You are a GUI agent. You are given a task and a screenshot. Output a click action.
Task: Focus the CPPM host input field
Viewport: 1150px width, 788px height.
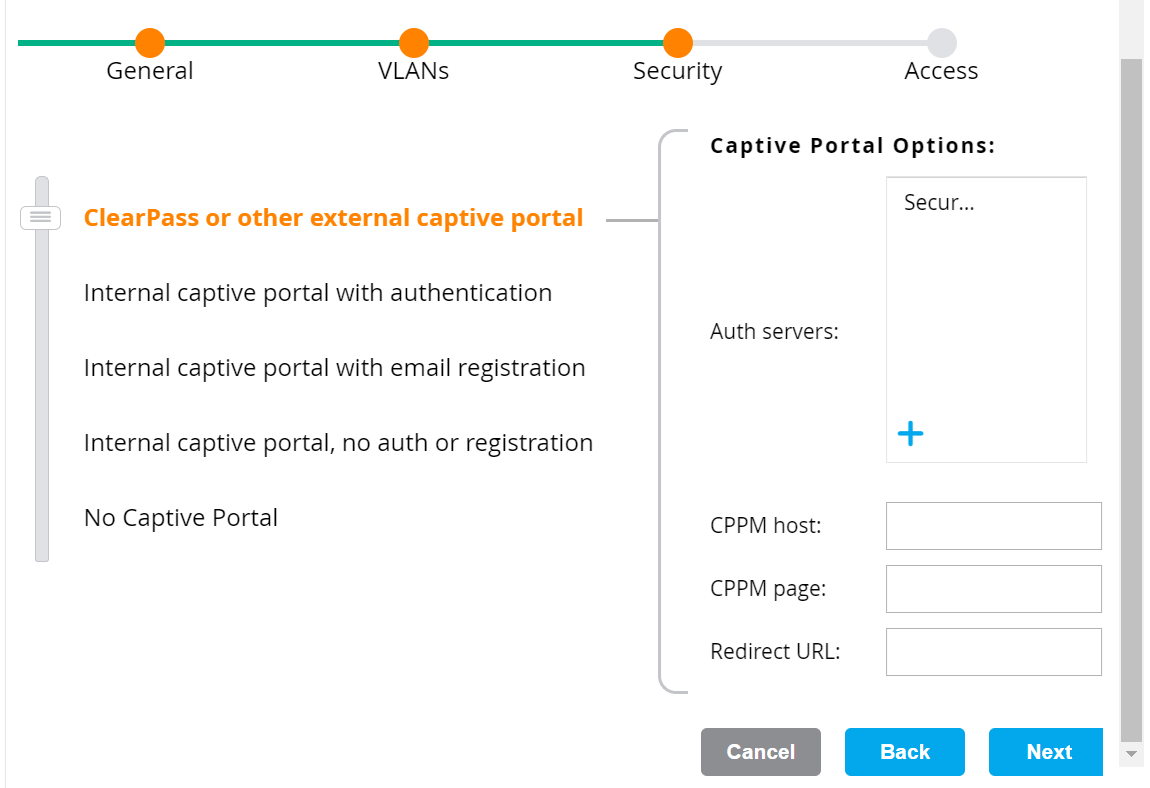coord(993,526)
